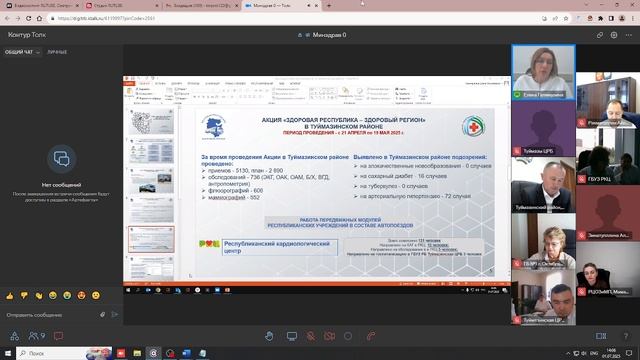Image resolution: width=640 pixels, height=360 pixels.
Task: Select the Туймазы ЦРБ participant tile
Action: tap(544, 129)
